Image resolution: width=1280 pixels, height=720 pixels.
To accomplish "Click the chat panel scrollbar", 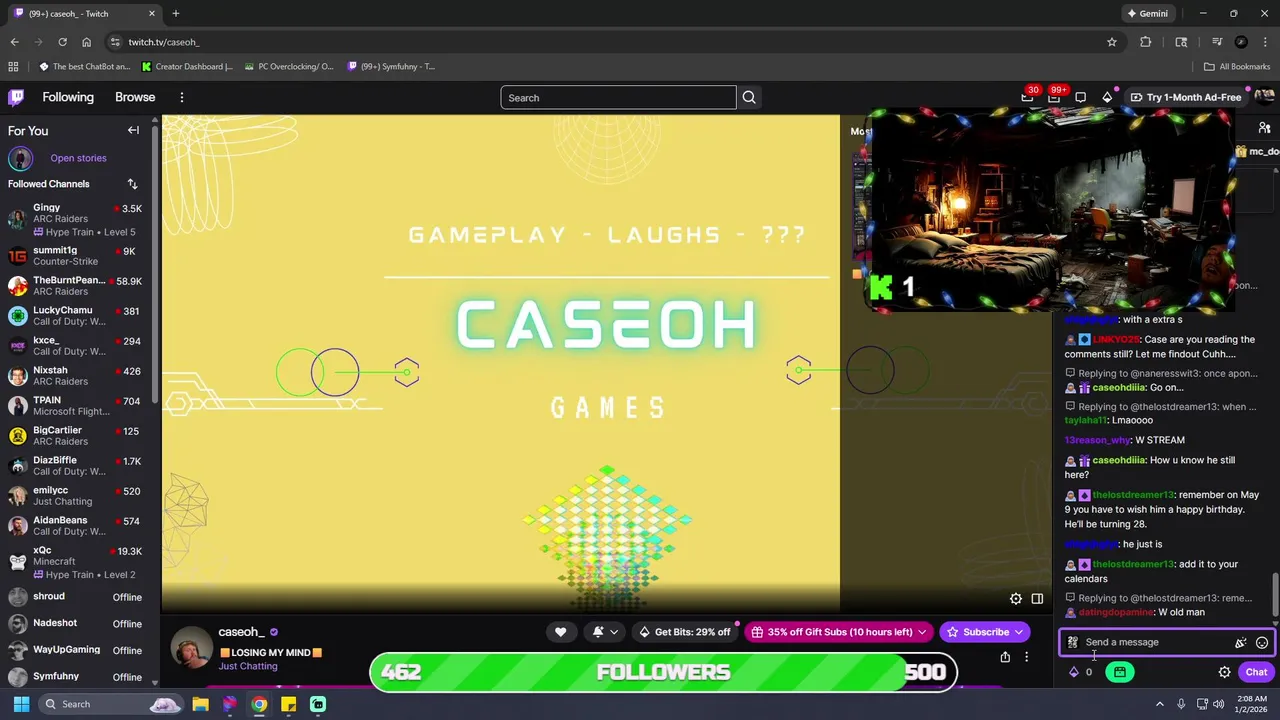I will click(1275, 596).
